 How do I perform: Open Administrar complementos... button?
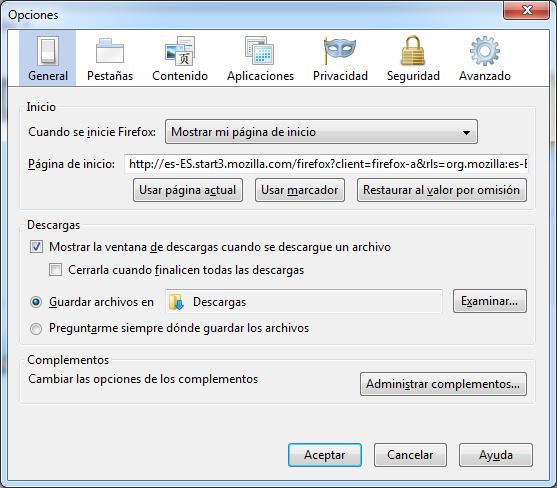pos(443,384)
